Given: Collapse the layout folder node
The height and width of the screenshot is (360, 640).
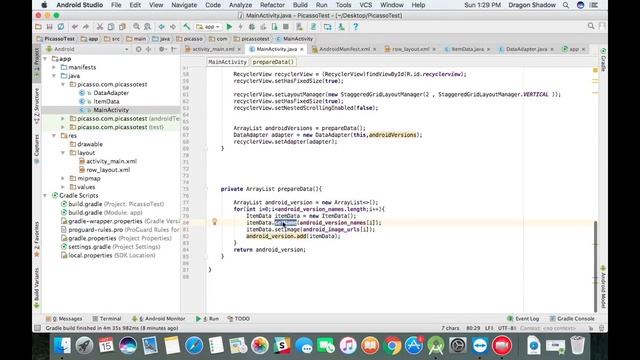Looking at the screenshot, I should coord(63,153).
